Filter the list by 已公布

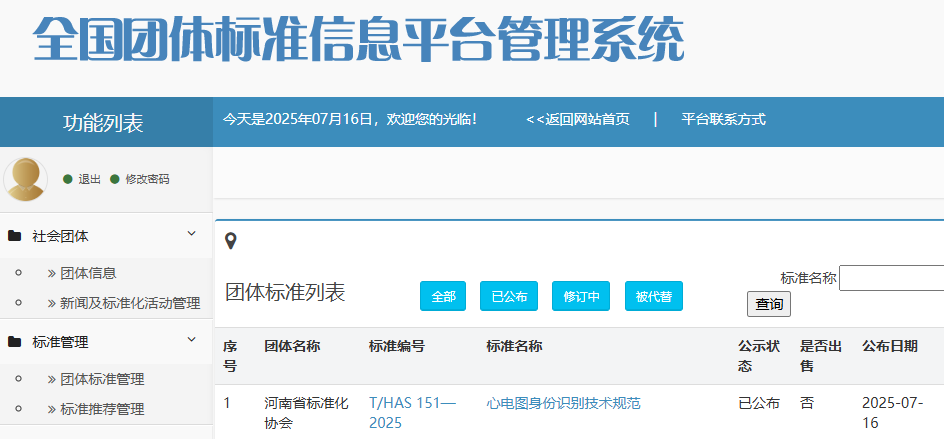[x=509, y=296]
